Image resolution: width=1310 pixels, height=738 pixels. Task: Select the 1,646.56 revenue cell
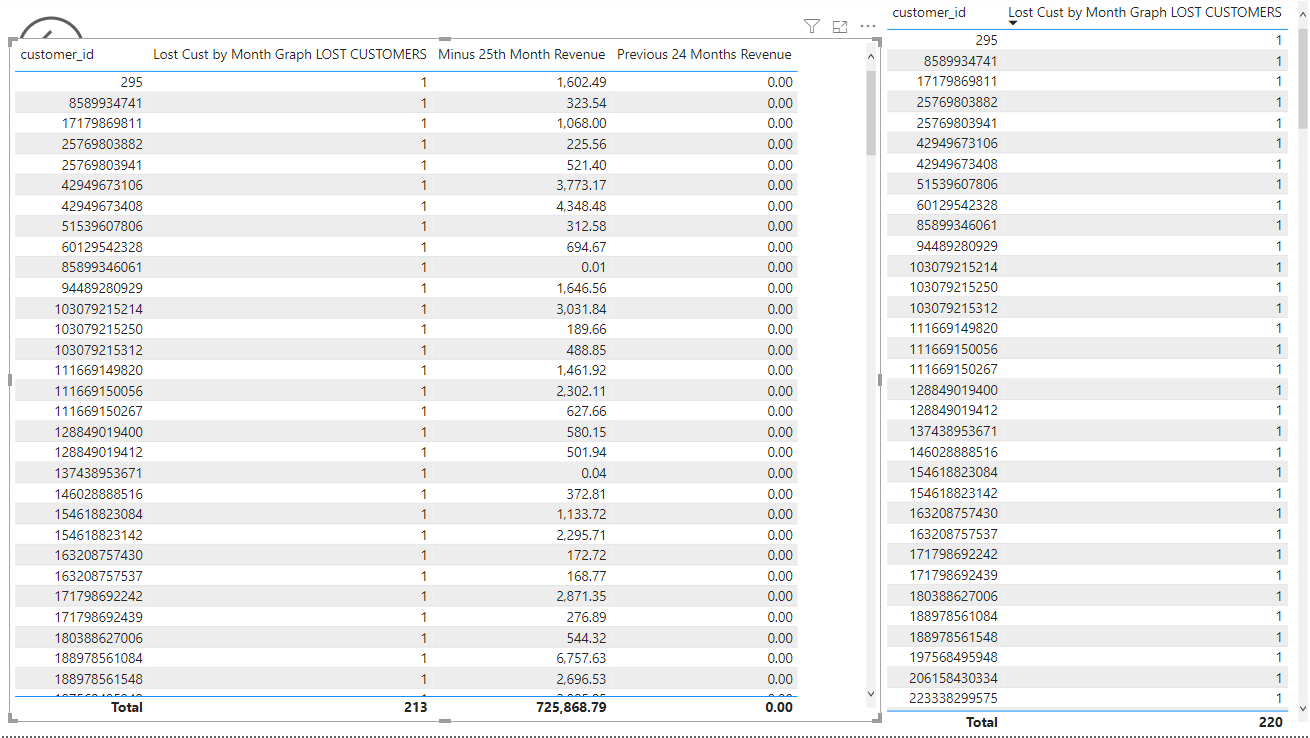point(581,288)
